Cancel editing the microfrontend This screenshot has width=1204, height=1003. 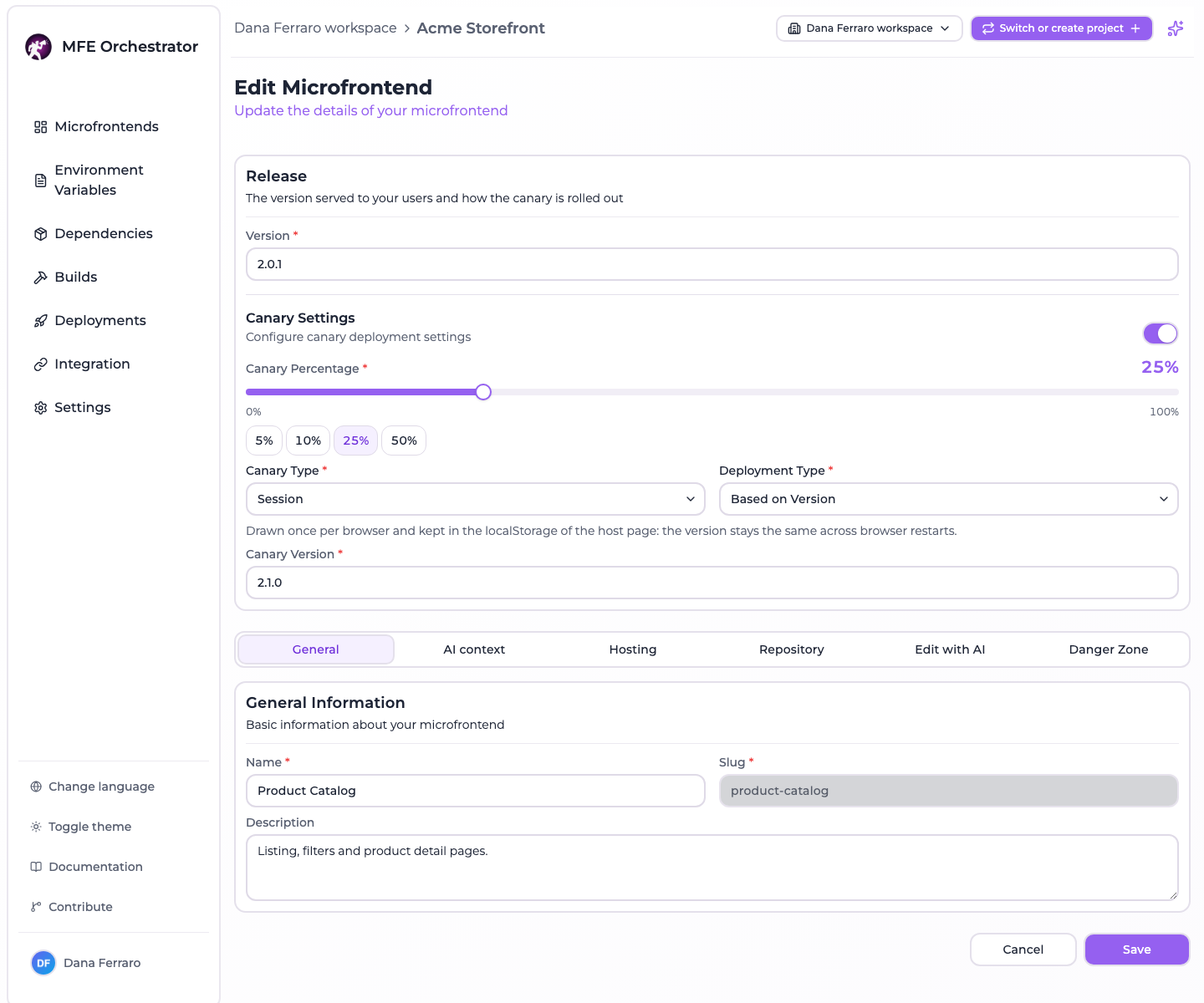[1023, 950]
